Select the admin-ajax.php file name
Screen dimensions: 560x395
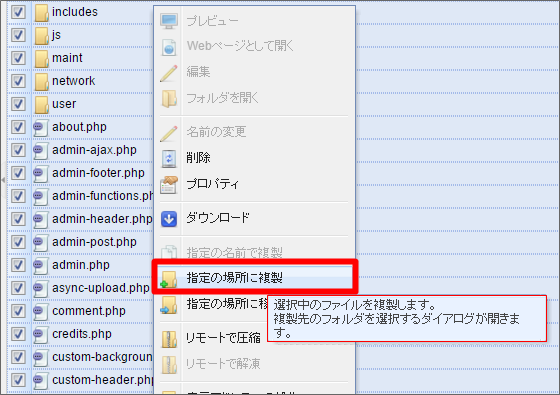coord(94,150)
